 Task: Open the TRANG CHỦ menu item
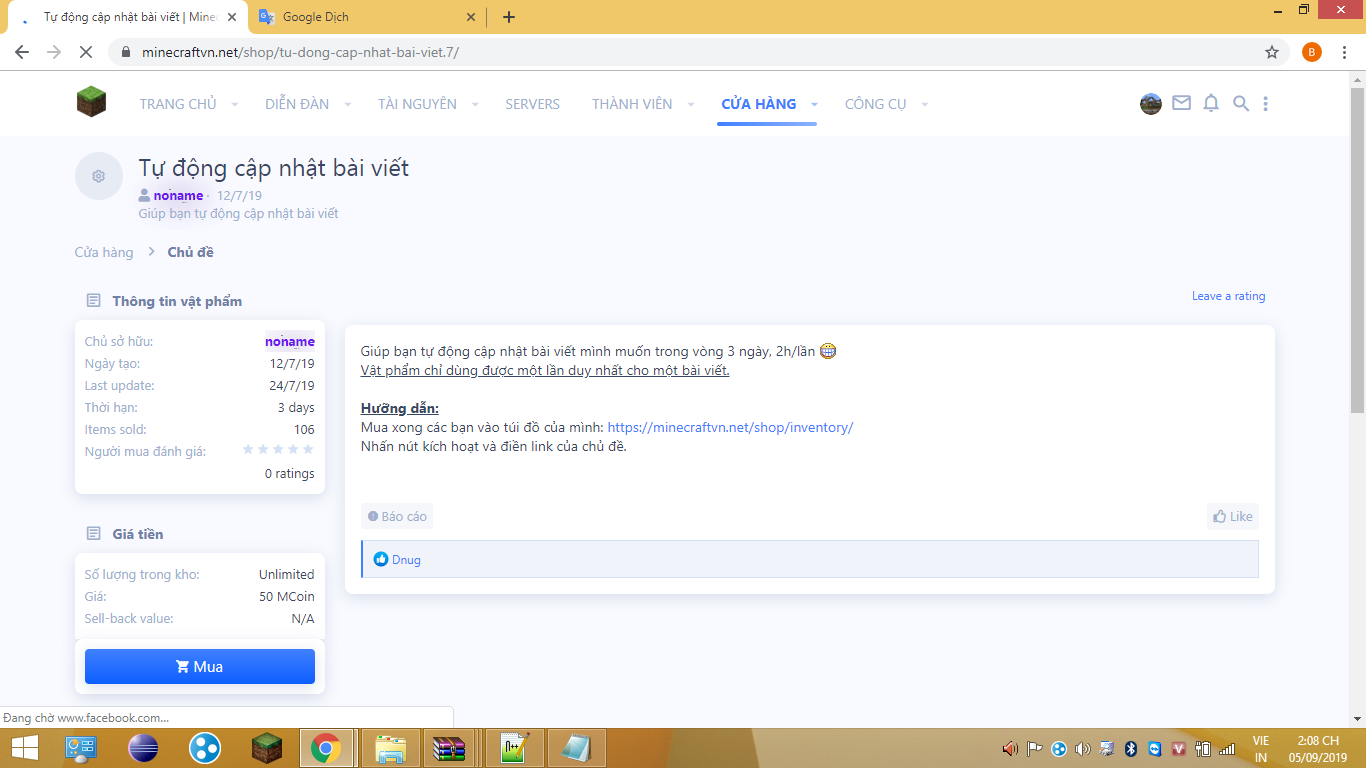click(178, 104)
